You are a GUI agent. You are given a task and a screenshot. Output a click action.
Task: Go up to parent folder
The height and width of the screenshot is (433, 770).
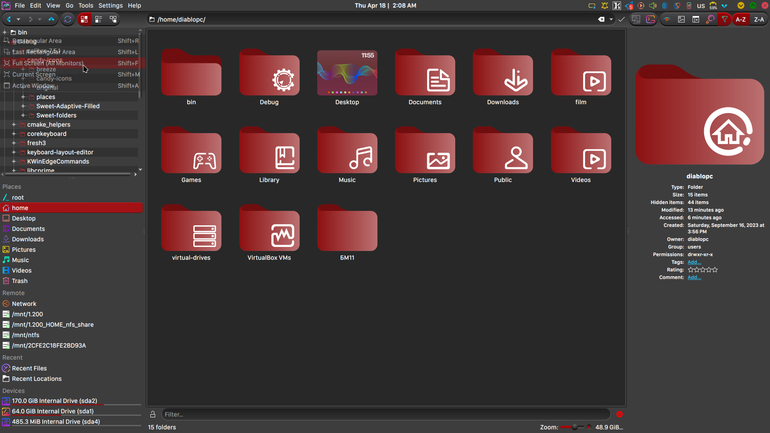51,19
